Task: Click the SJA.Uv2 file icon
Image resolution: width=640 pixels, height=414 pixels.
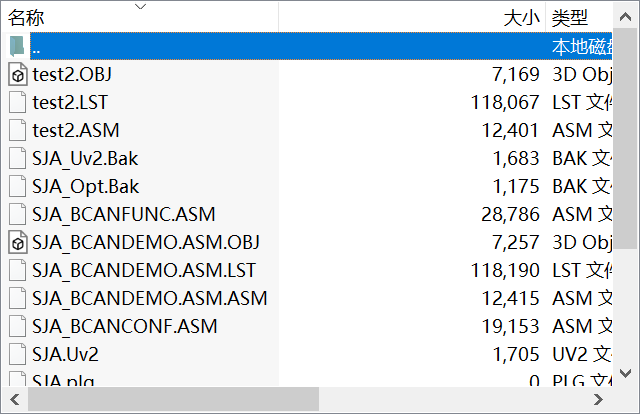Action: pos(18,354)
